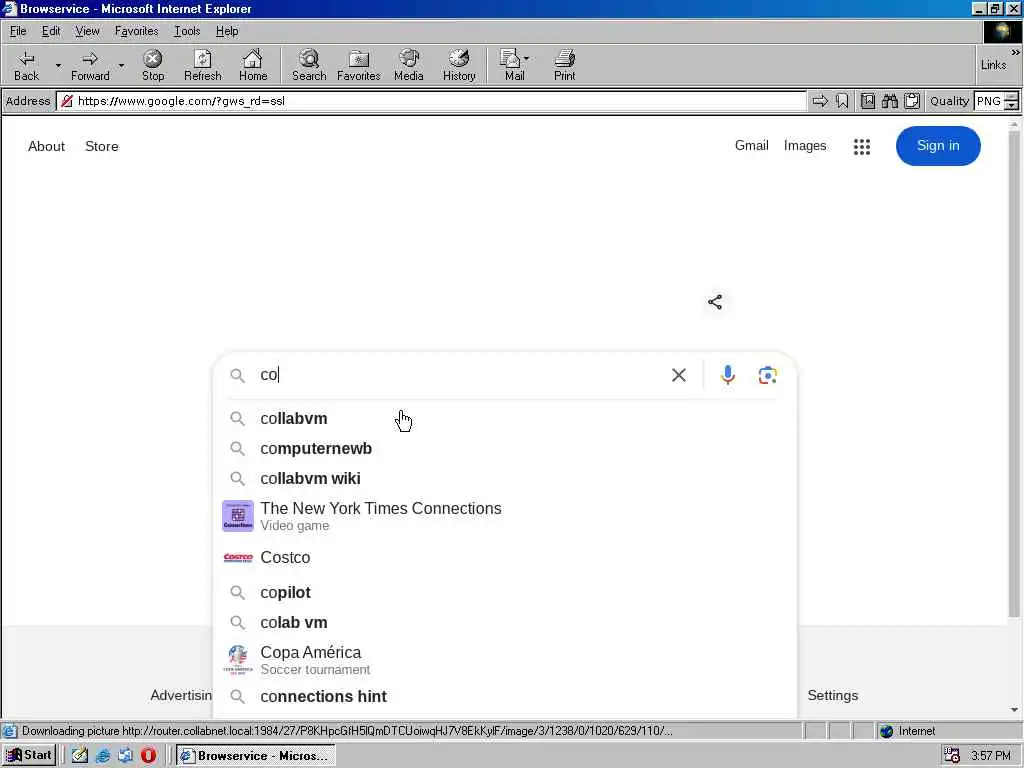Click the notepad icon in quick launch
The image size is (1024, 768).
click(x=80, y=756)
